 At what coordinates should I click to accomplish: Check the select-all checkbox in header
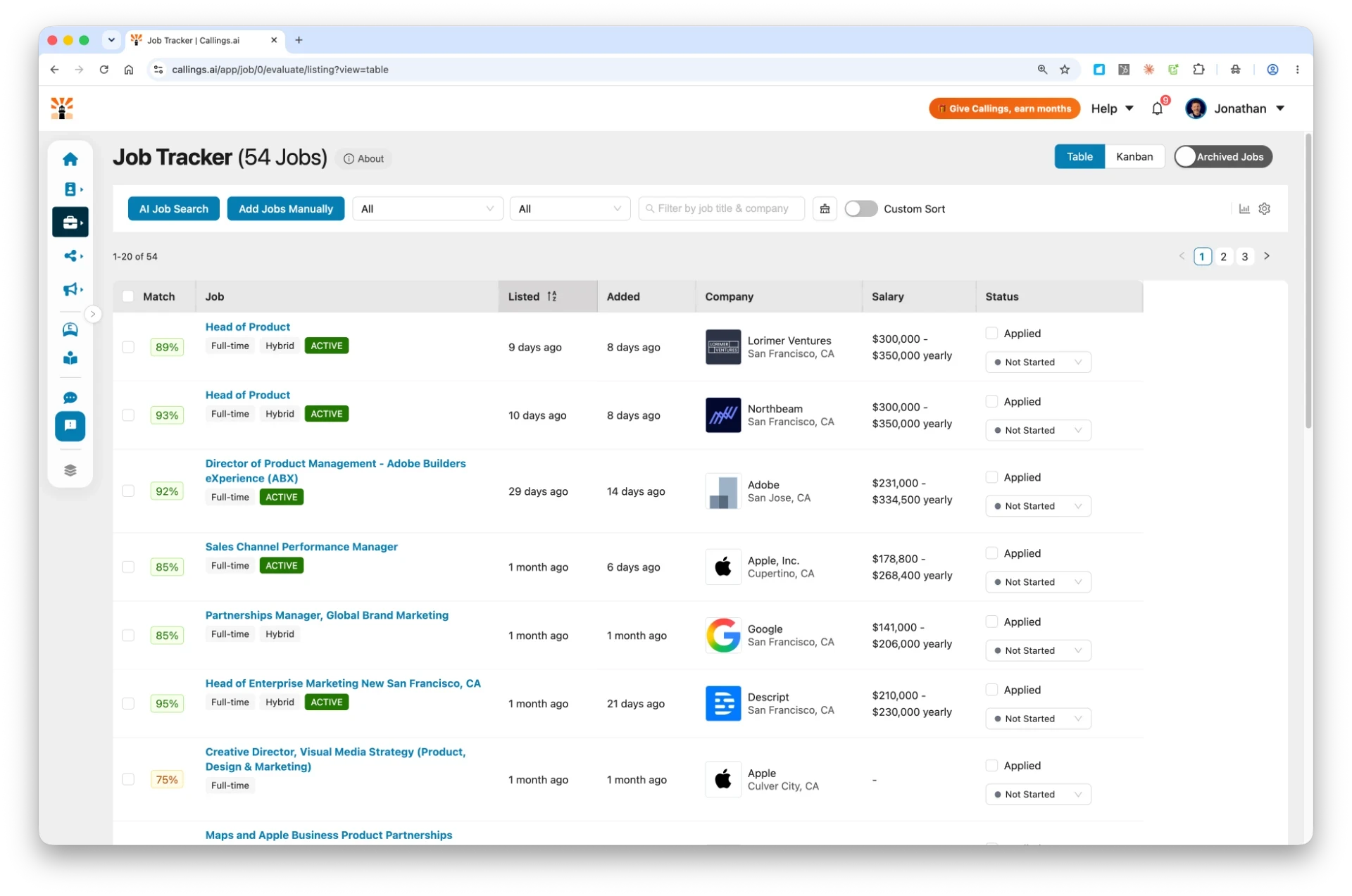click(x=127, y=297)
